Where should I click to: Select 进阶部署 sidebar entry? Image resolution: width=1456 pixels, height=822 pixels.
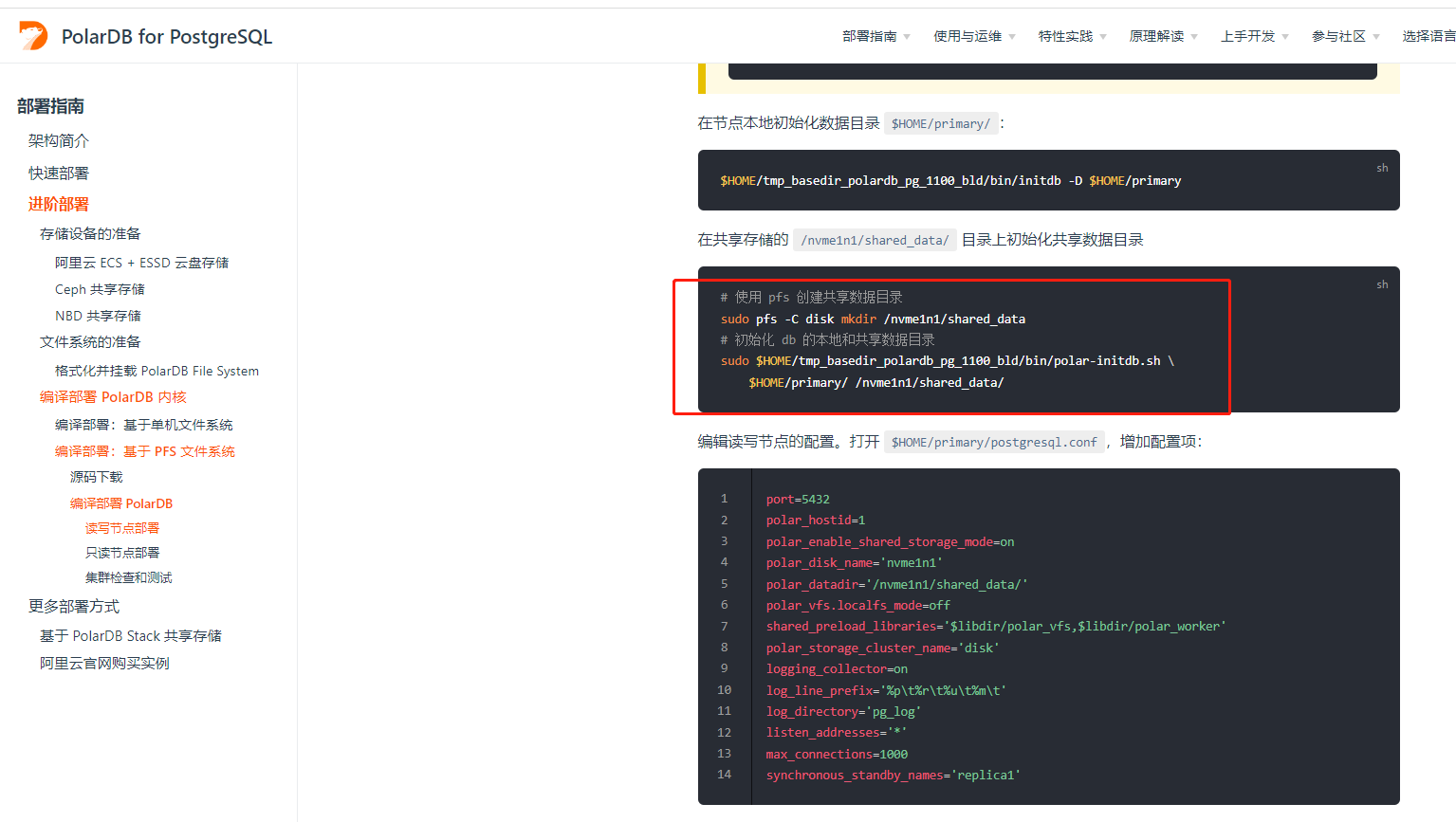pyautogui.click(x=59, y=204)
